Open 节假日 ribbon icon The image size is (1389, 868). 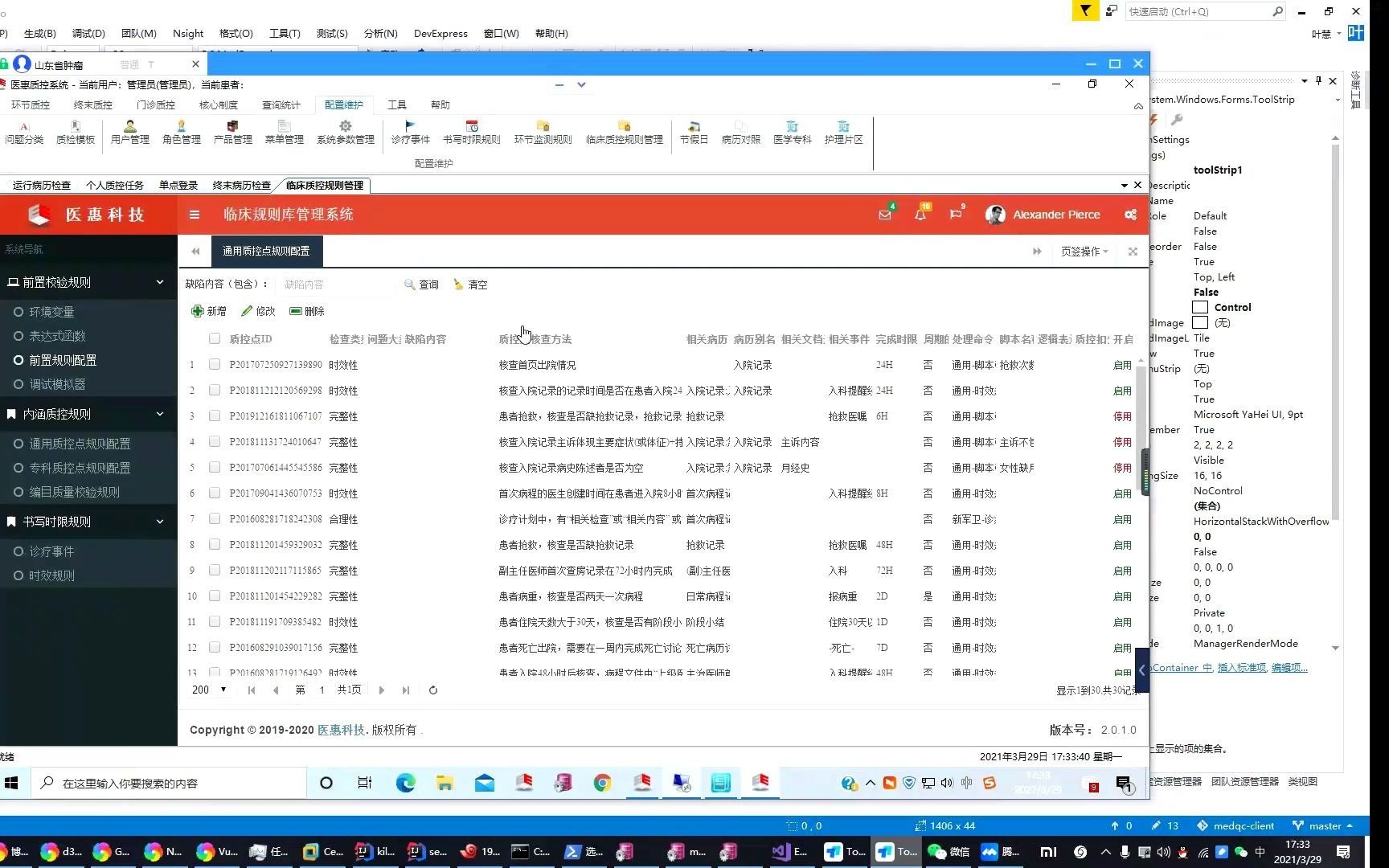(694, 133)
